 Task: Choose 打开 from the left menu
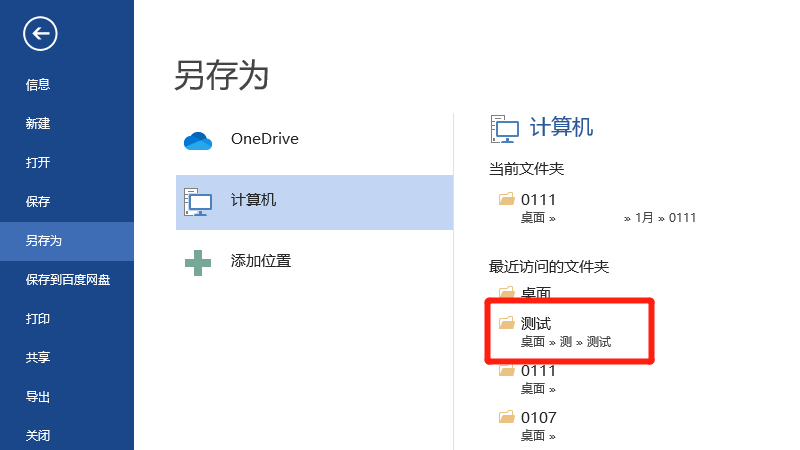38,163
